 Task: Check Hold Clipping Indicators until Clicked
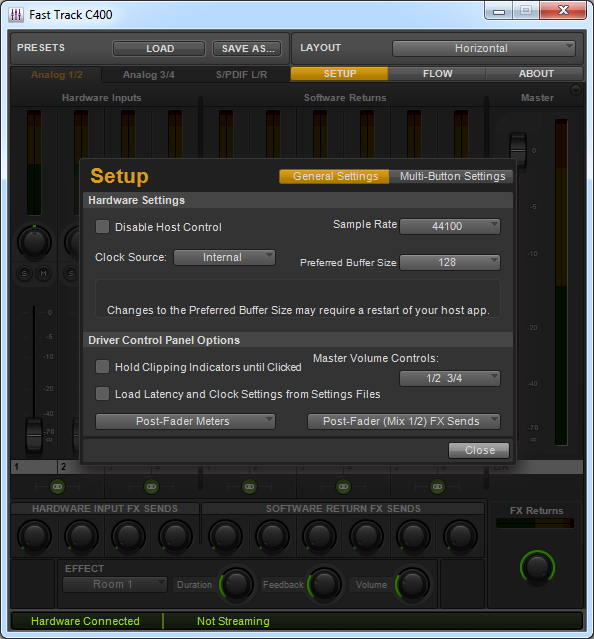pyautogui.click(x=102, y=367)
